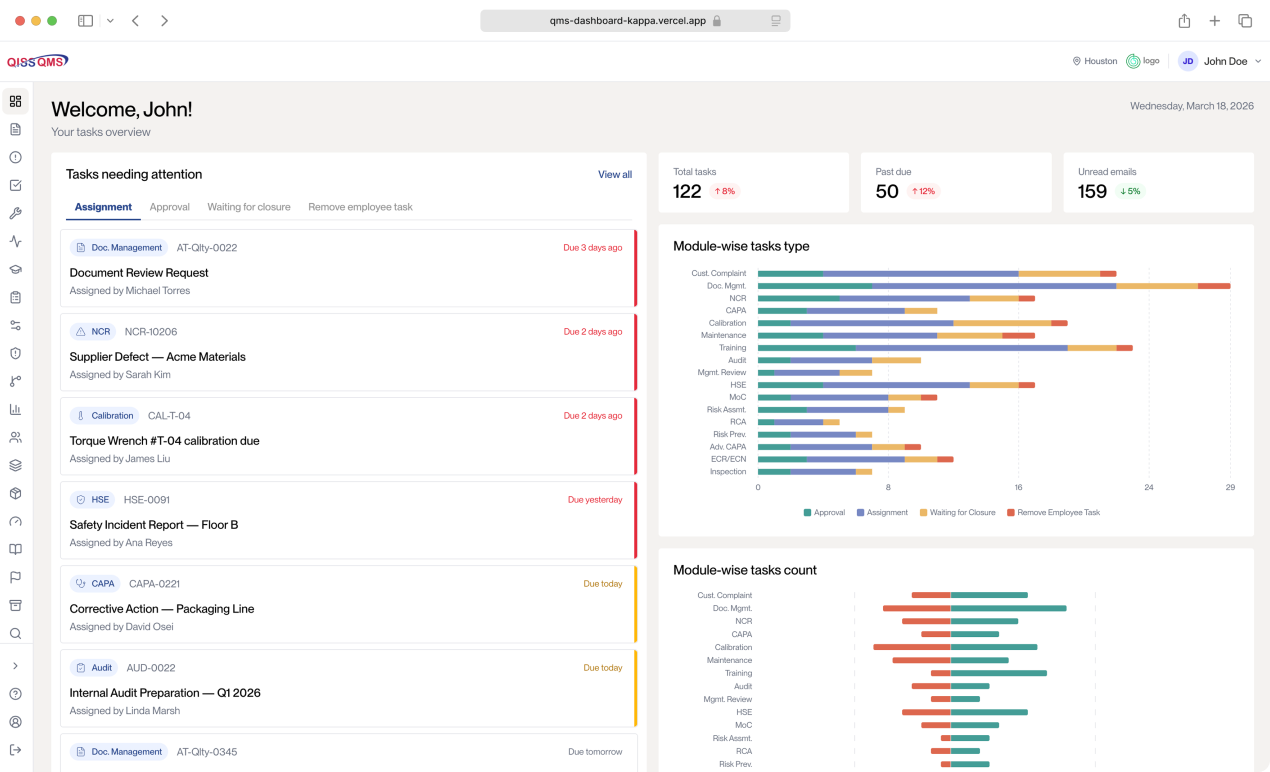Go forward with browser forward arrow

pos(164,21)
